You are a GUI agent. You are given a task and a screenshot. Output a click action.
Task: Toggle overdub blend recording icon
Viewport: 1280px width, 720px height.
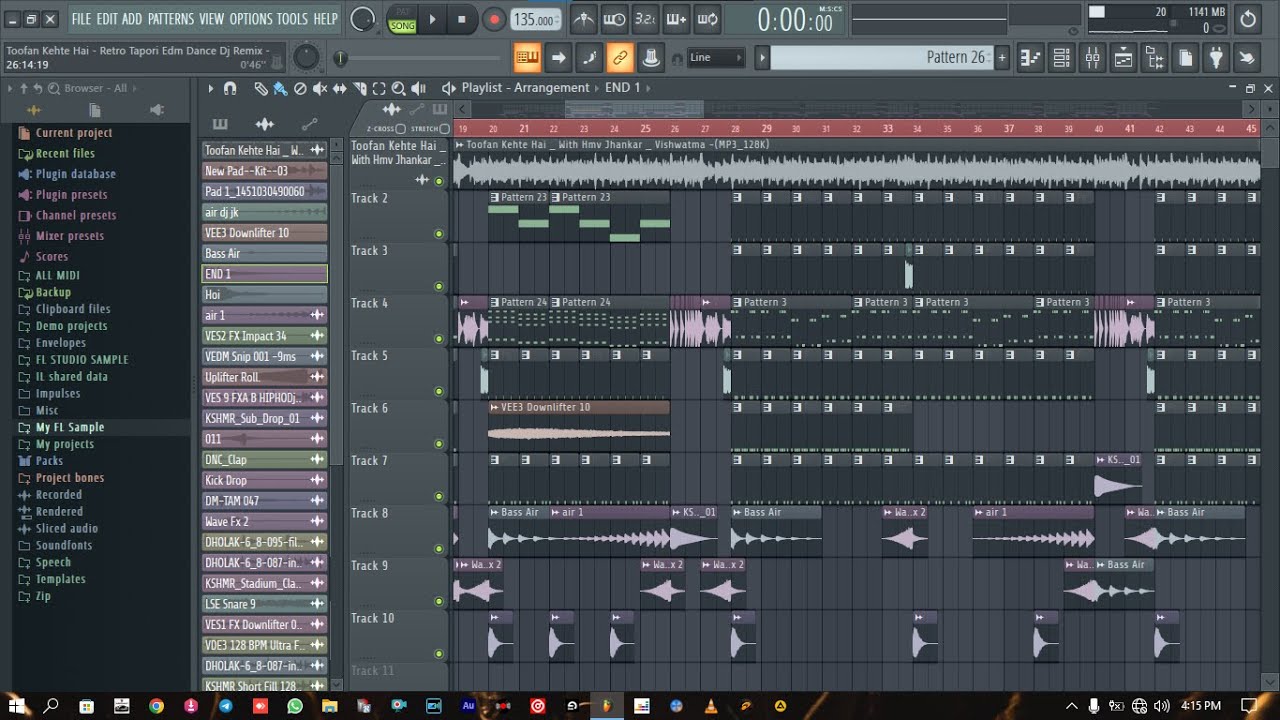pos(677,19)
